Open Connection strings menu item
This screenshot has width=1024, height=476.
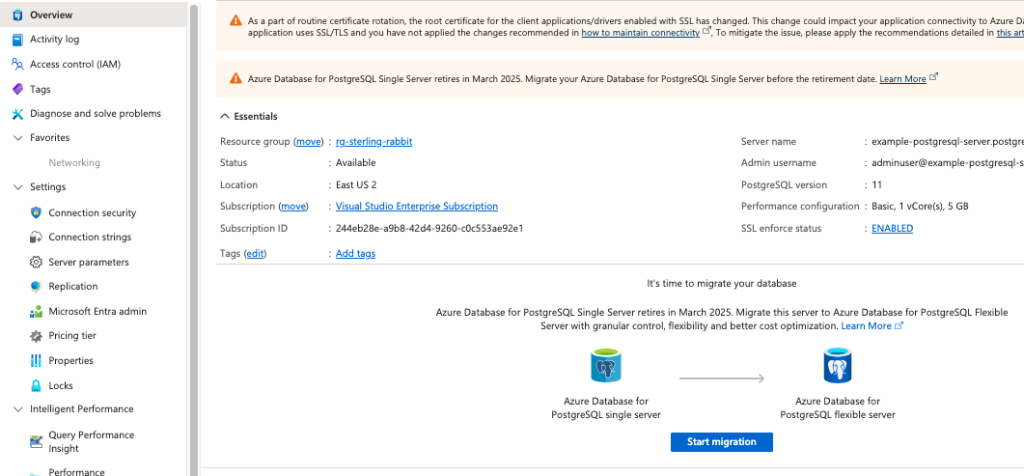tap(90, 237)
